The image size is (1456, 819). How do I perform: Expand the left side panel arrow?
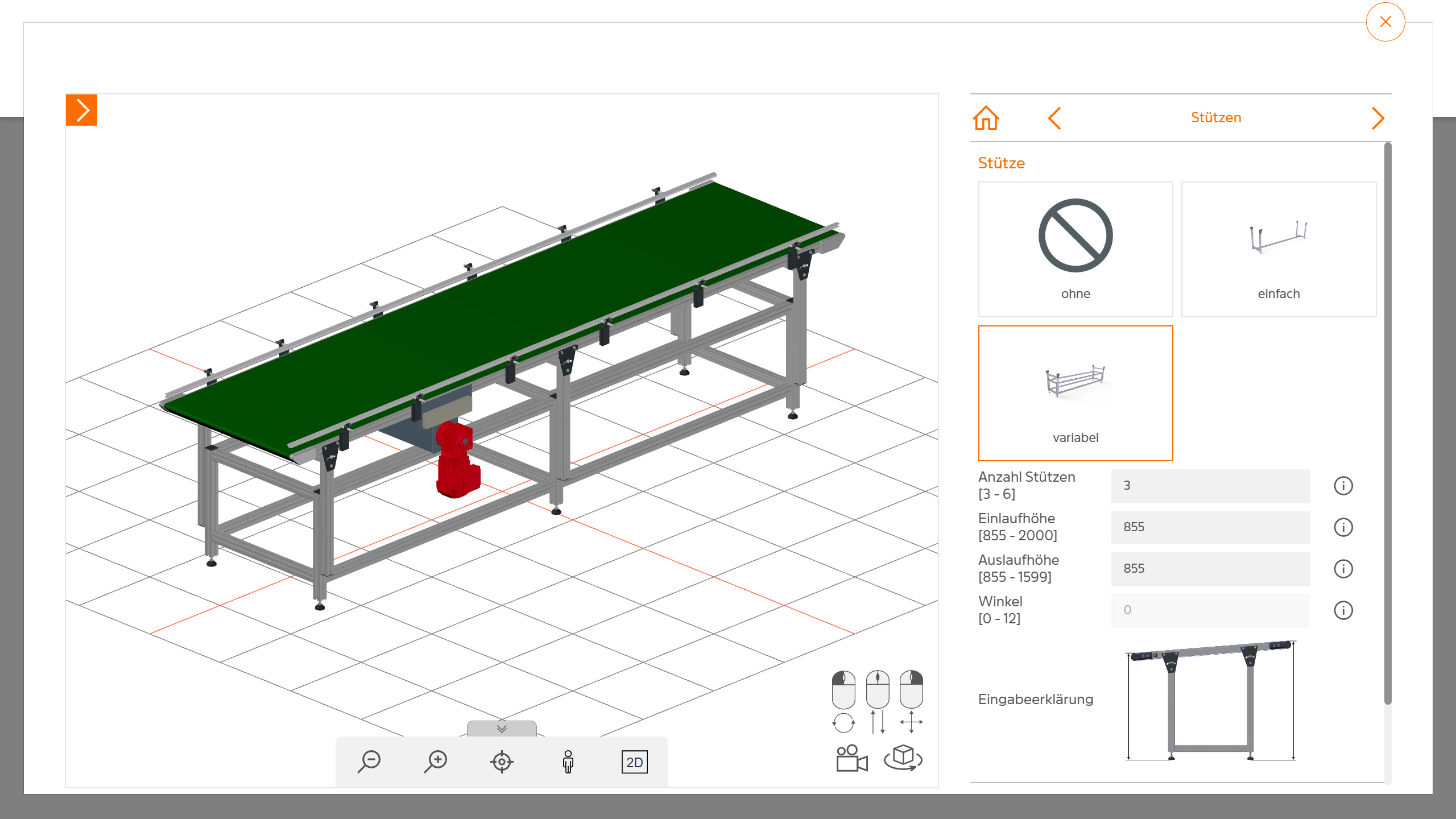point(82,110)
